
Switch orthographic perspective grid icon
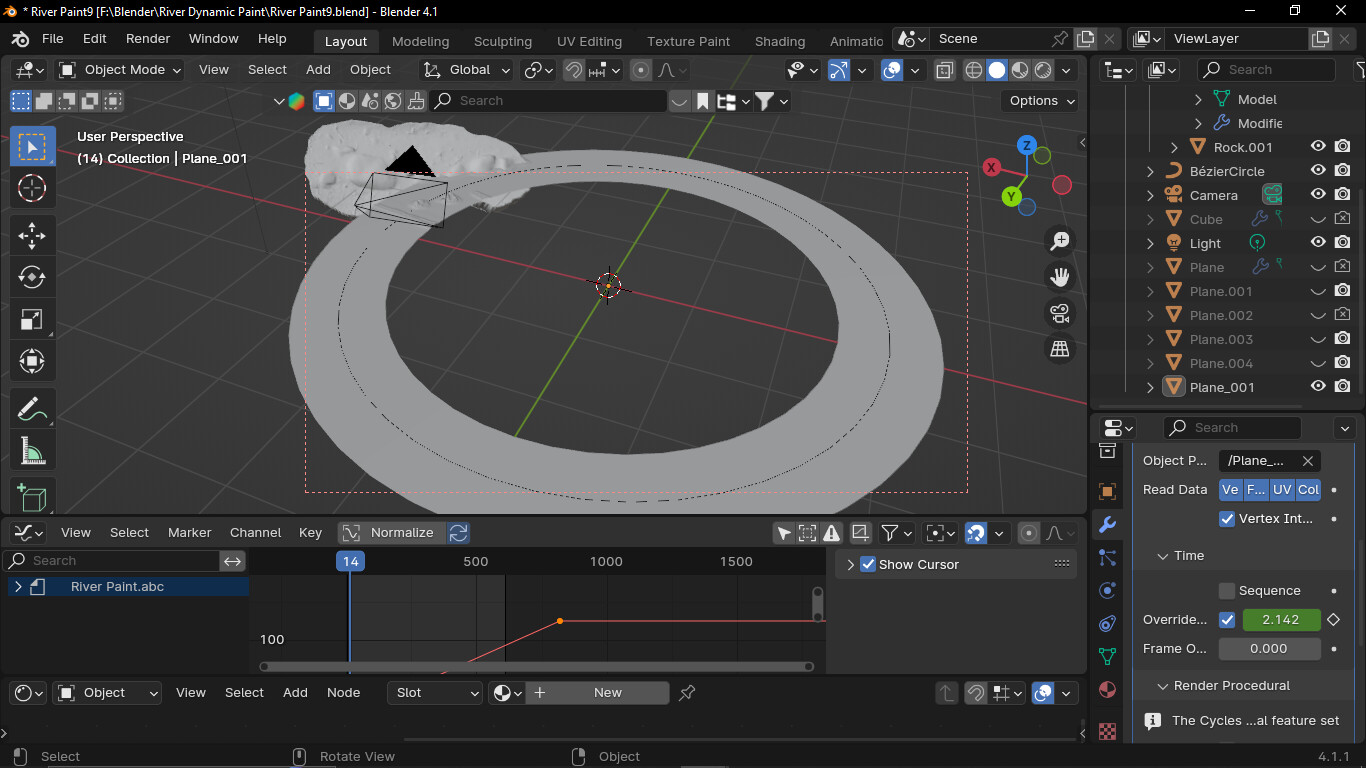point(1060,348)
